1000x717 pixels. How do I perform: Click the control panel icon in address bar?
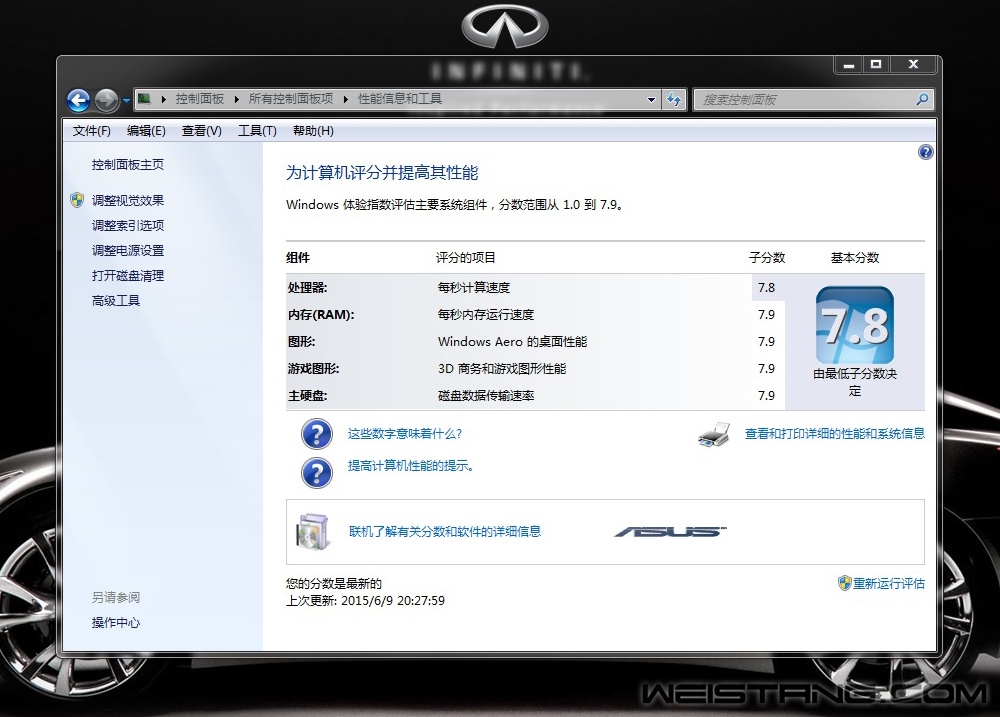[x=145, y=99]
